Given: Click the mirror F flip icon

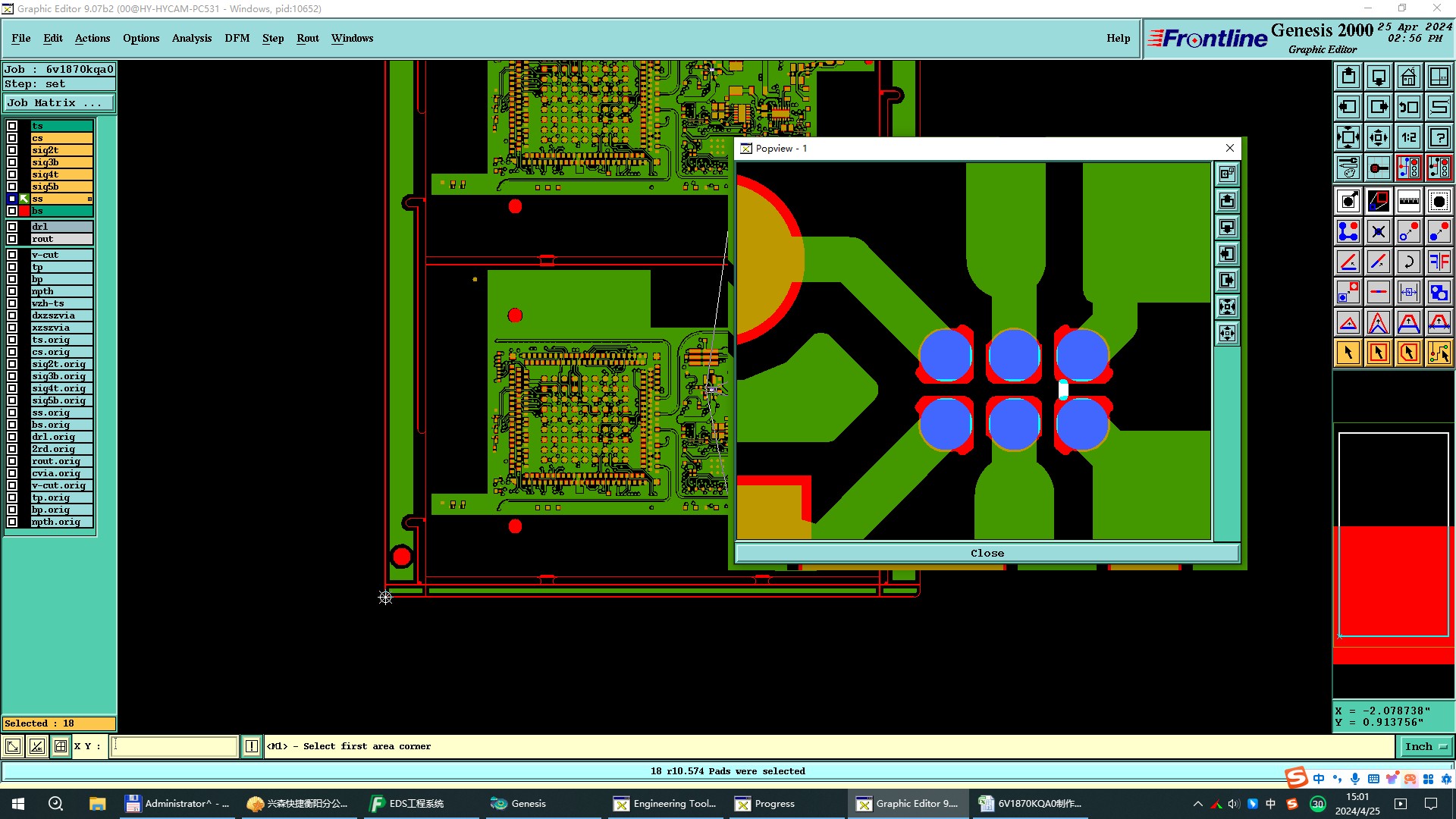Looking at the screenshot, I should tap(1439, 262).
